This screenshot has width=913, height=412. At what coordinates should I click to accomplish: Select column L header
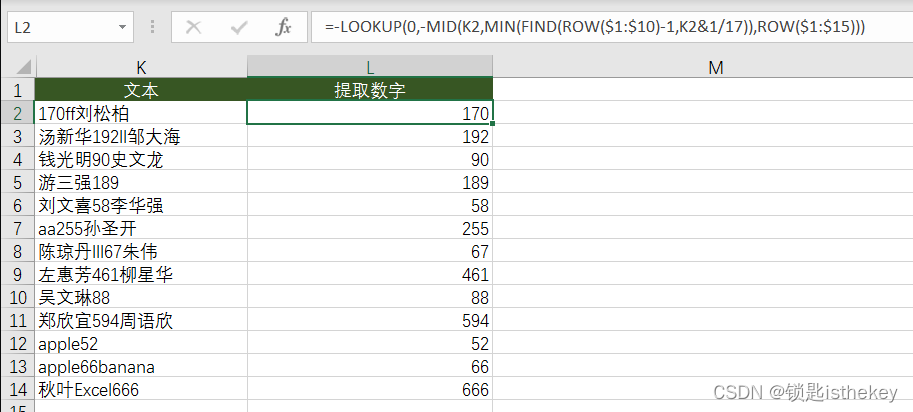pos(370,68)
